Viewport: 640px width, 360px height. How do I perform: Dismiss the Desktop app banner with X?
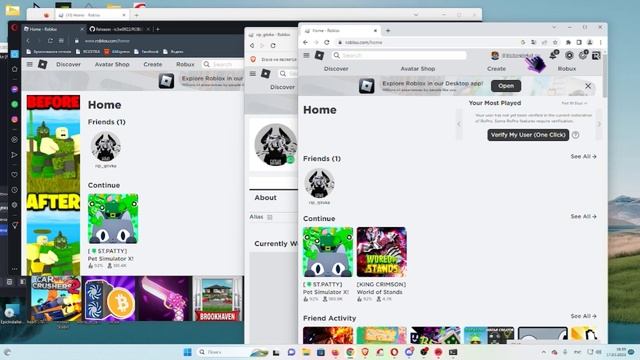[x=588, y=86]
